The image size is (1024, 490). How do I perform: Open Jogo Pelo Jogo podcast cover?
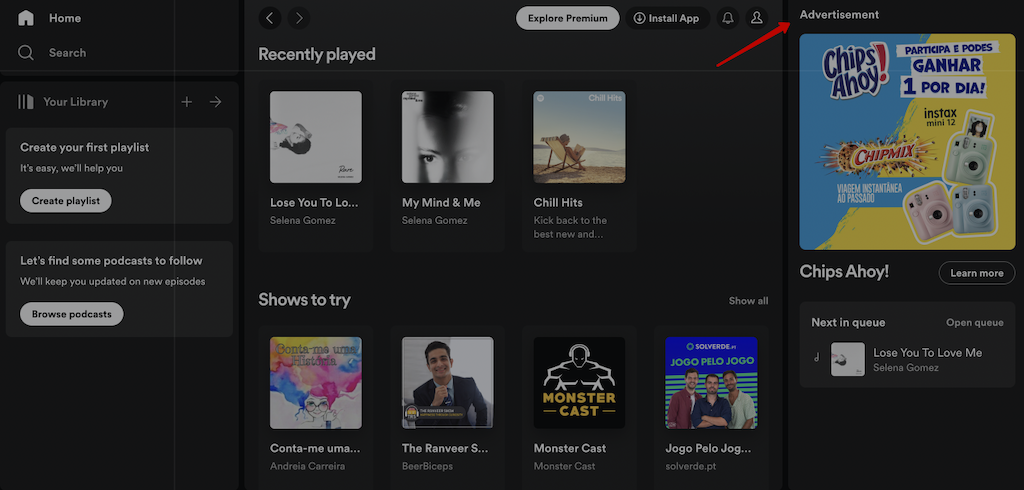[711, 383]
